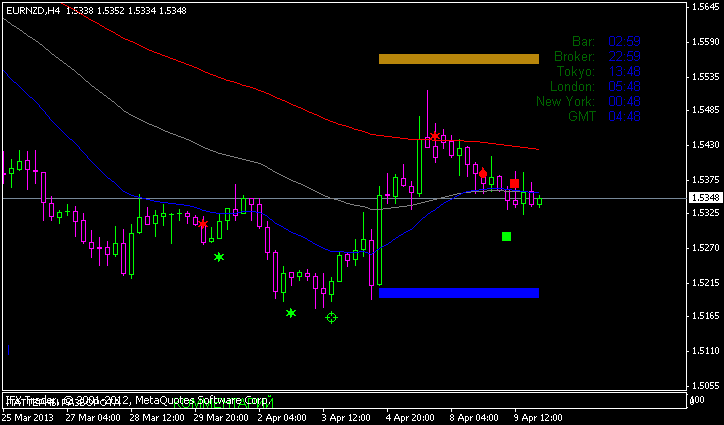Select the blue rectangle support zone
Viewport: 724px width, 425px height.
pyautogui.click(x=459, y=292)
